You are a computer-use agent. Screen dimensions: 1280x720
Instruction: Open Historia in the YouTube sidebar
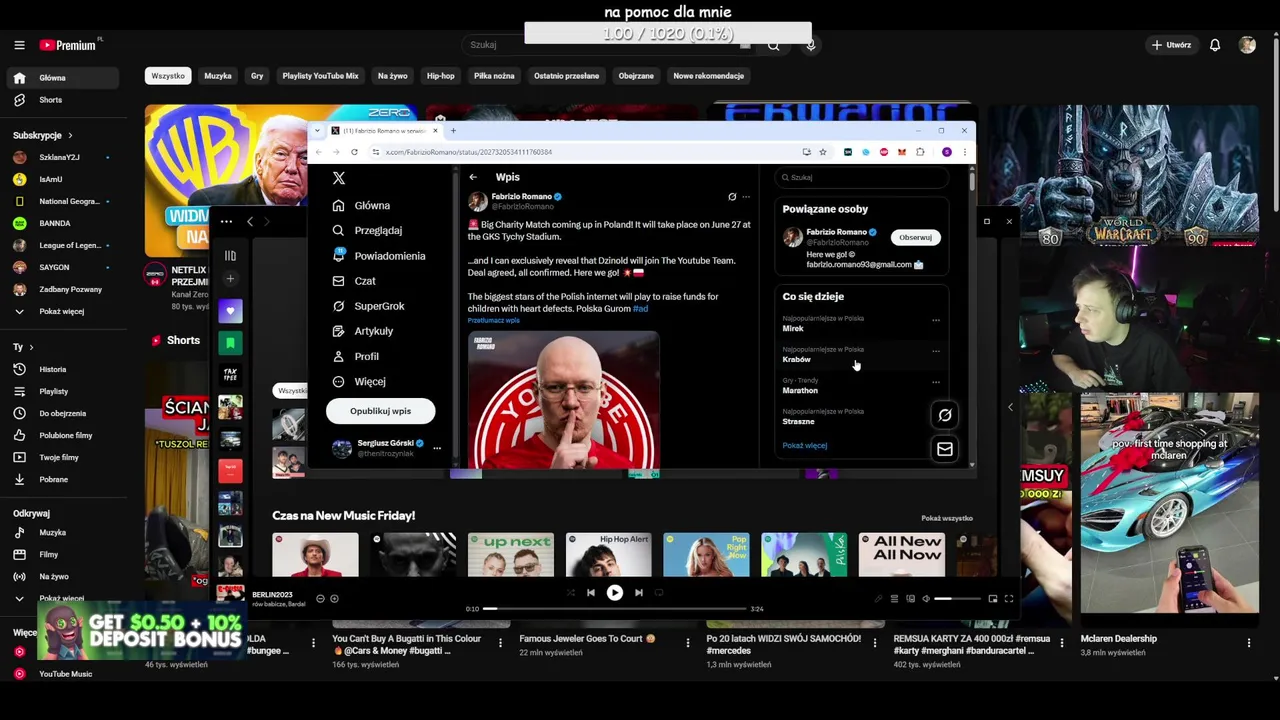point(53,369)
